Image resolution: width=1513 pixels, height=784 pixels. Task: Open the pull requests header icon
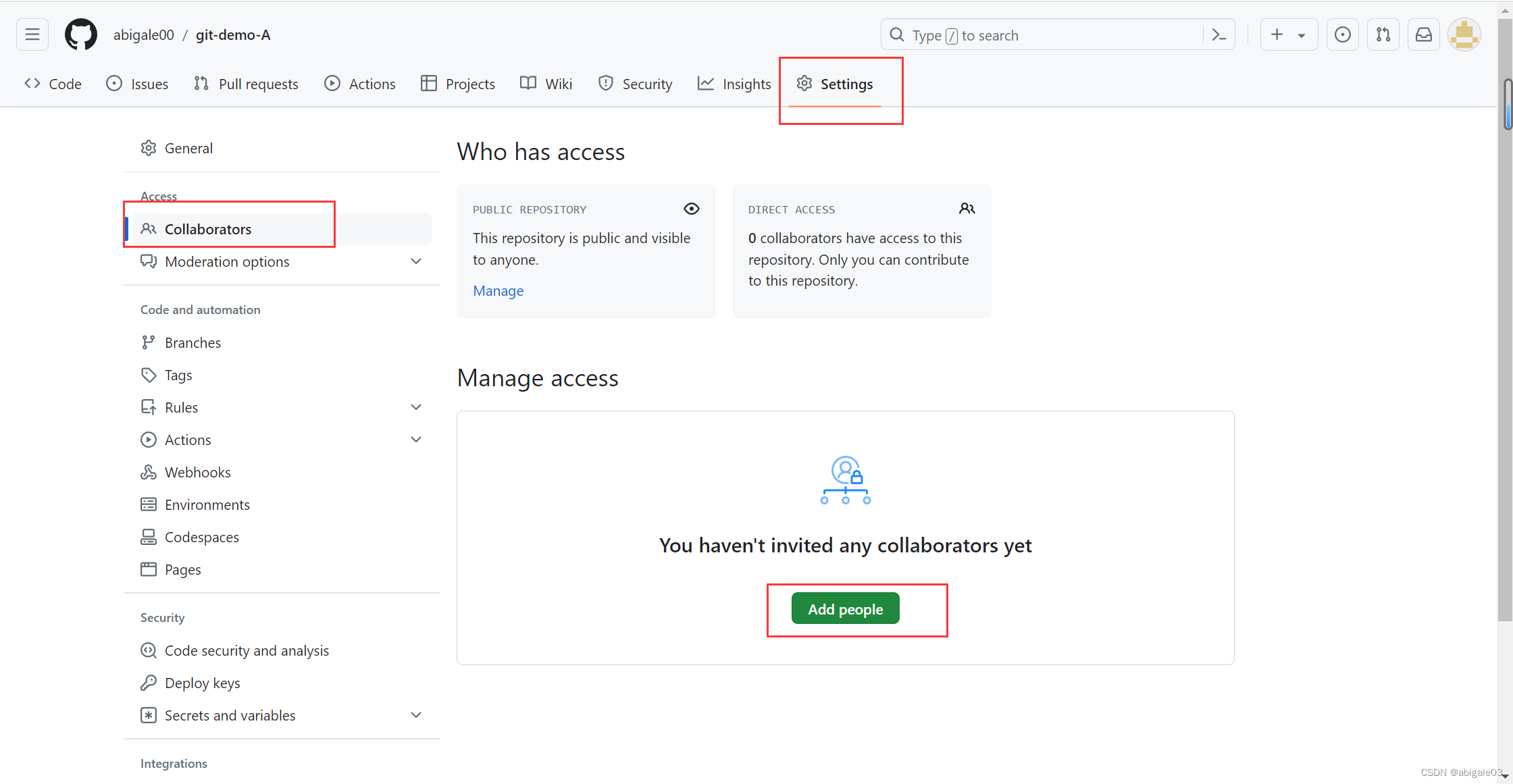click(1383, 34)
